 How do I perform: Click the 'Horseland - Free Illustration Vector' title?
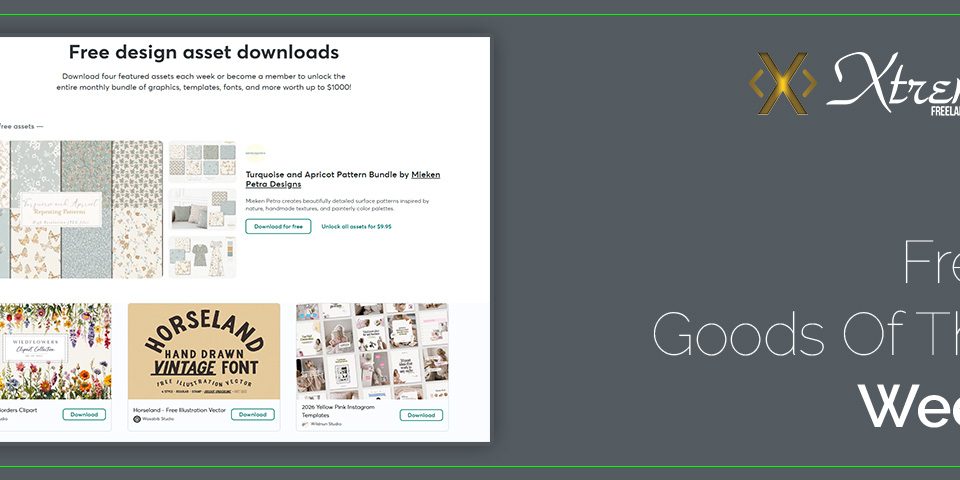point(179,410)
